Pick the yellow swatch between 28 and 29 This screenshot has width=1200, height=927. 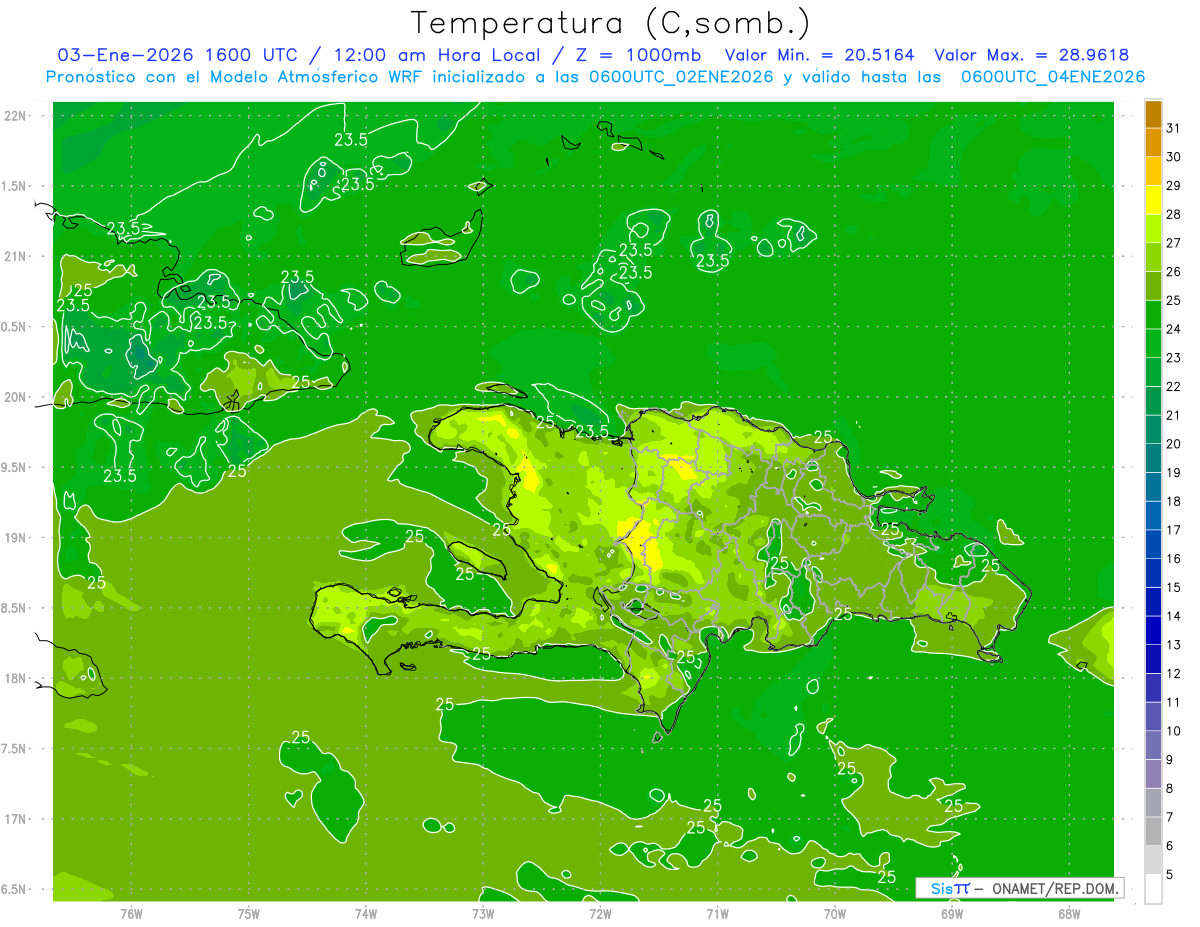click(1153, 200)
